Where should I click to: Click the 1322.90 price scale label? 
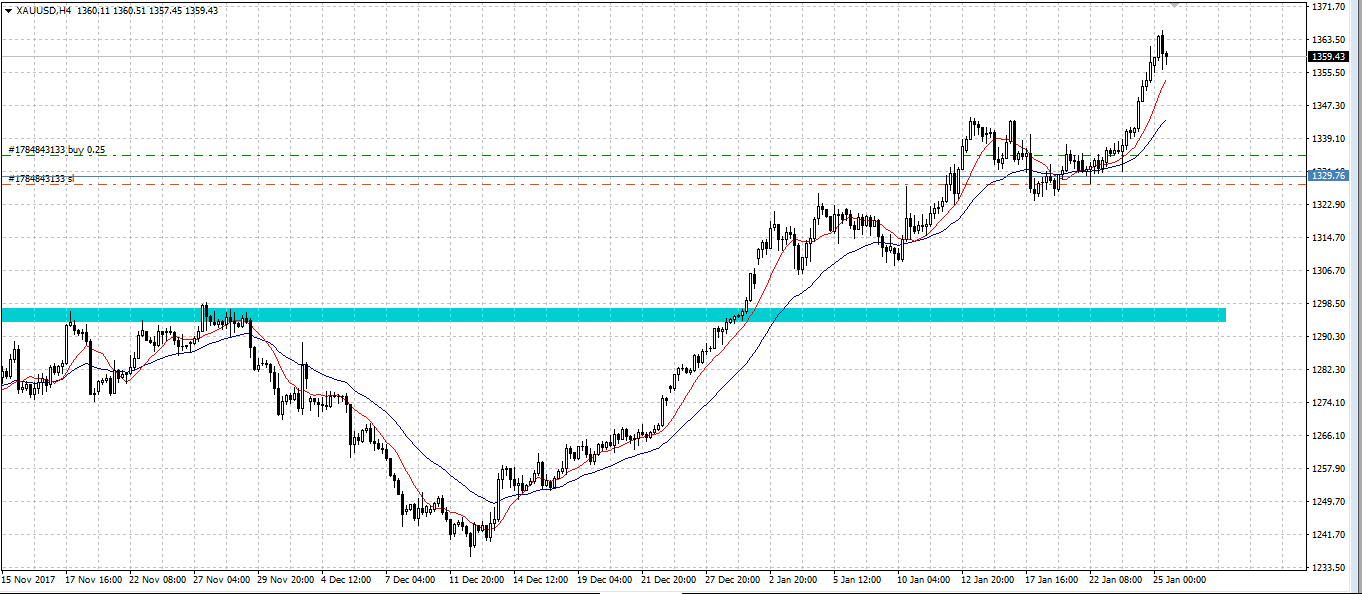[1327, 205]
